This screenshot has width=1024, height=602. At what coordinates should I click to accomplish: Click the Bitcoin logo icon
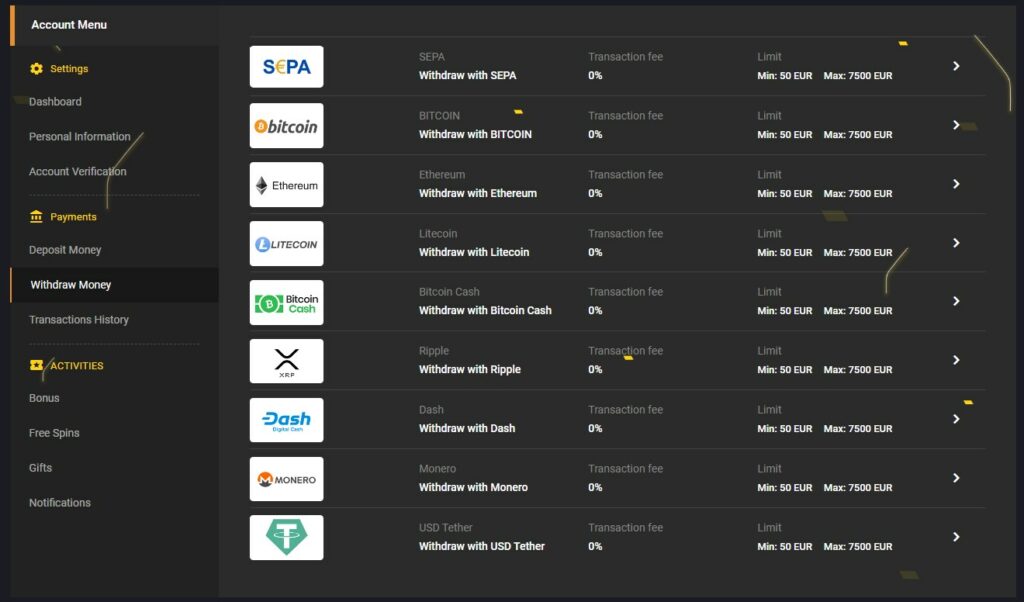(x=286, y=126)
